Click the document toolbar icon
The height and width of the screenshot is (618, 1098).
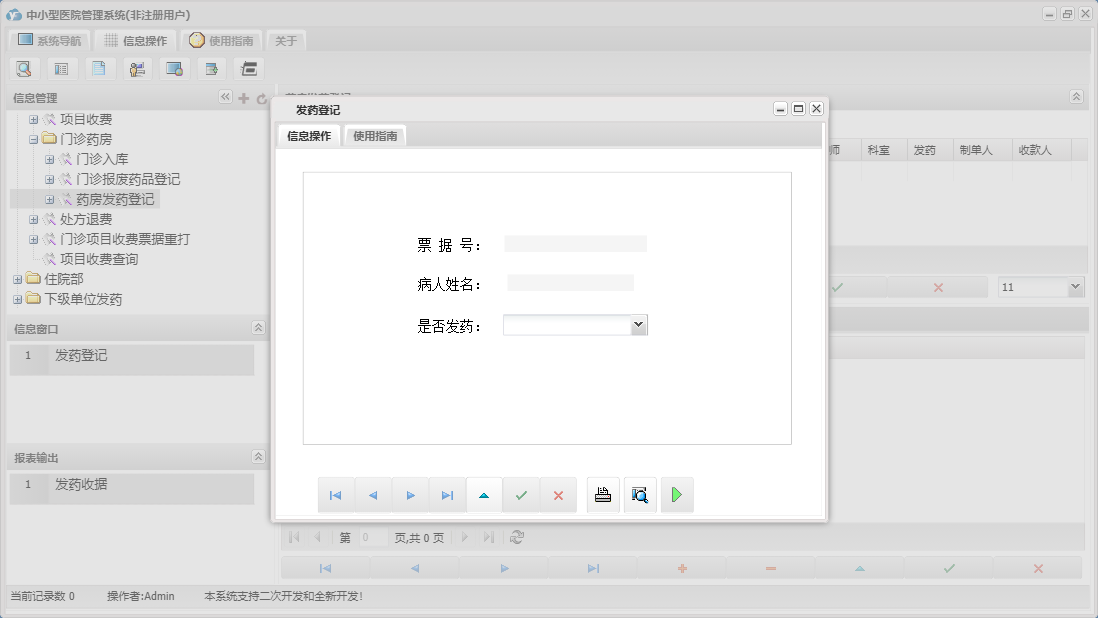(x=99, y=68)
